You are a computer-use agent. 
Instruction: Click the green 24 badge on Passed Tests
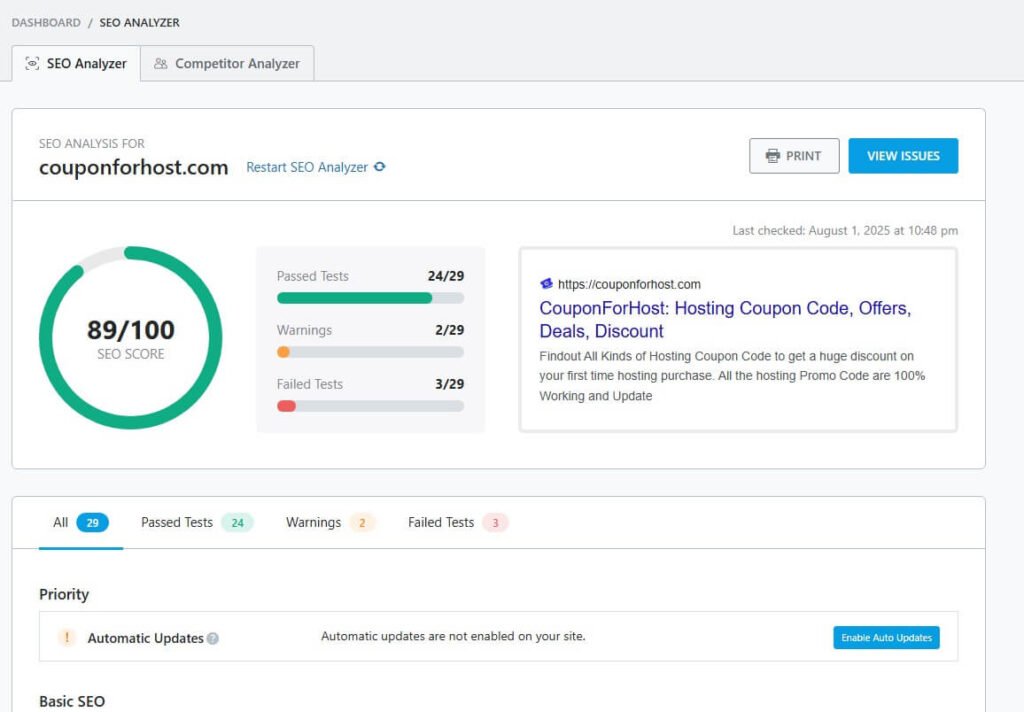tap(237, 523)
